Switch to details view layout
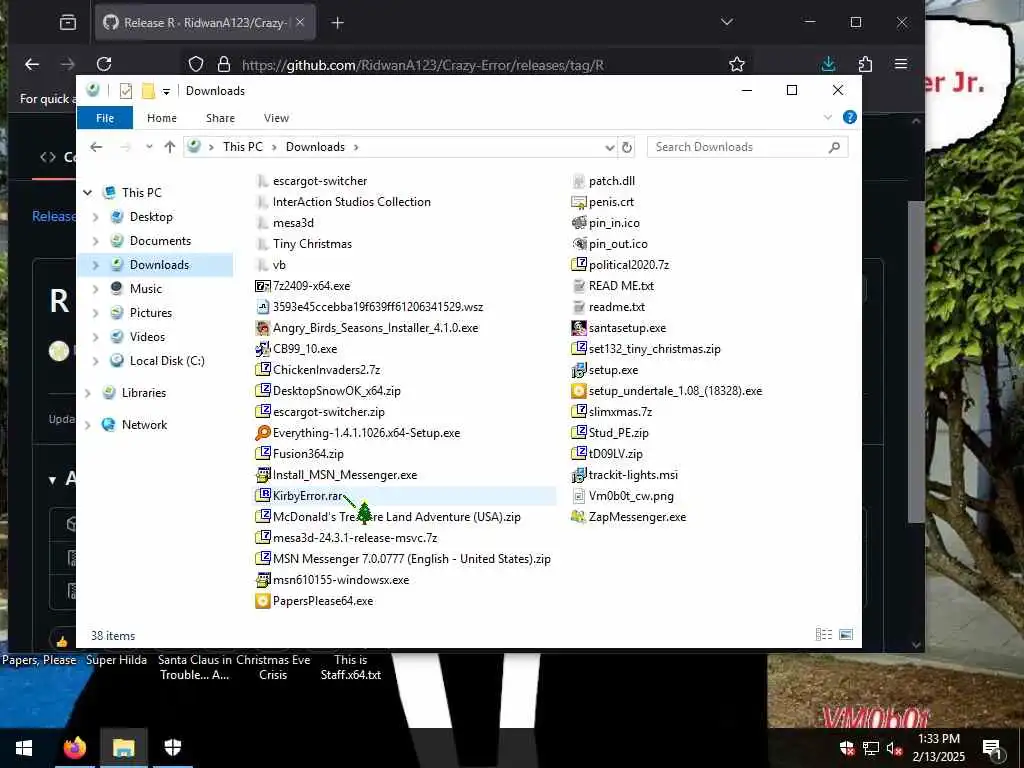1024x768 pixels. pyautogui.click(x=824, y=635)
